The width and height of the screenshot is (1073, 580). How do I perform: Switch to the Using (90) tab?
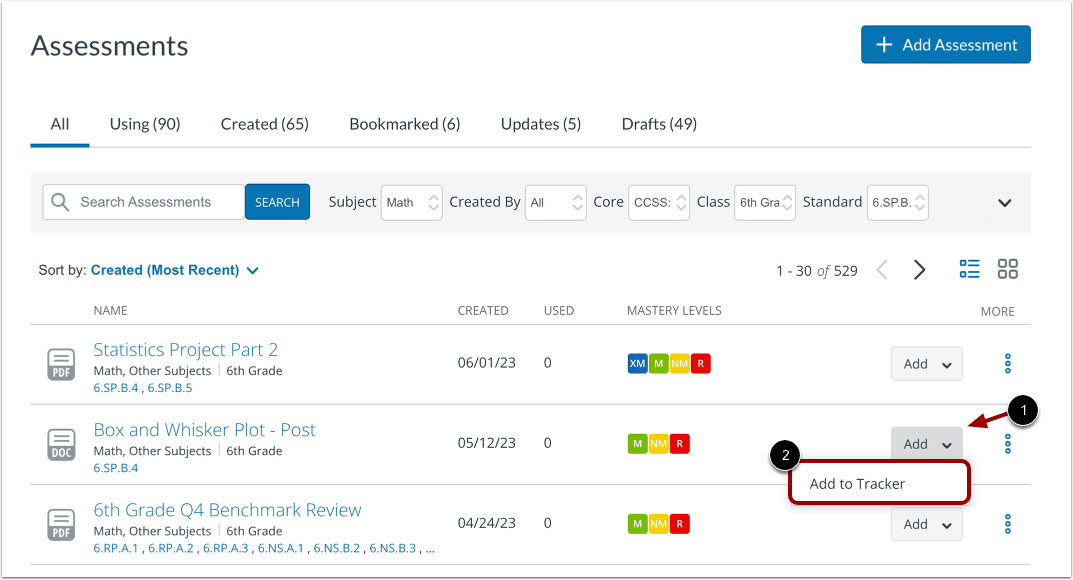[145, 124]
